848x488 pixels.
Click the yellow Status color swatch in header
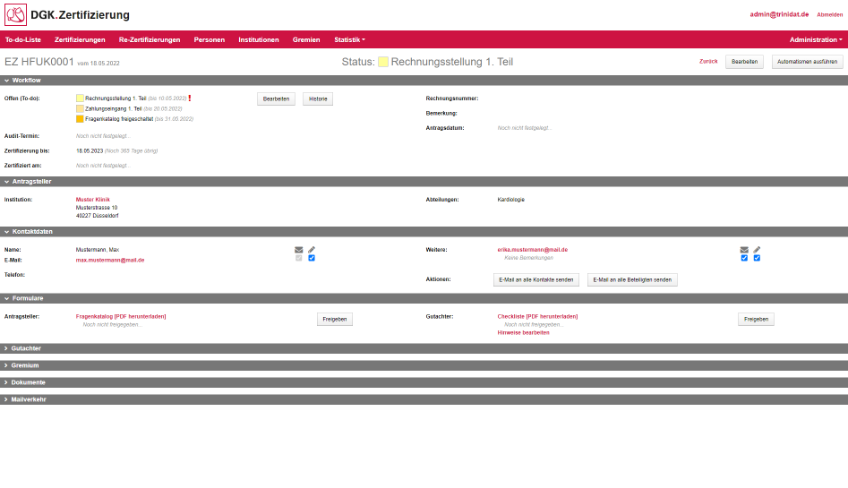coord(383,62)
